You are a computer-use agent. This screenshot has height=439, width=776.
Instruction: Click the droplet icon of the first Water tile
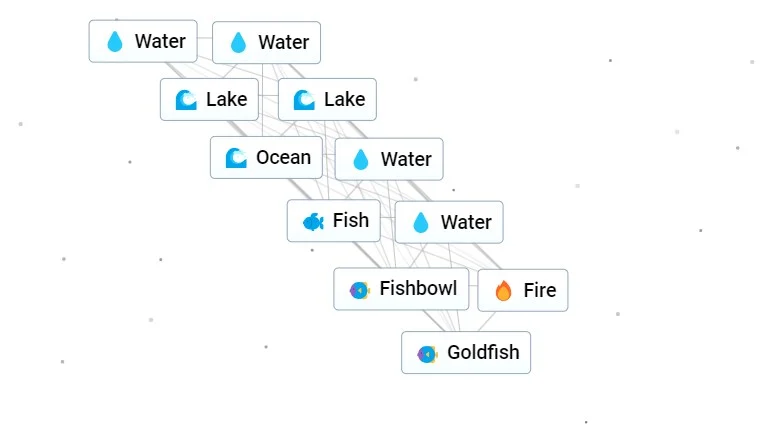[115, 42]
